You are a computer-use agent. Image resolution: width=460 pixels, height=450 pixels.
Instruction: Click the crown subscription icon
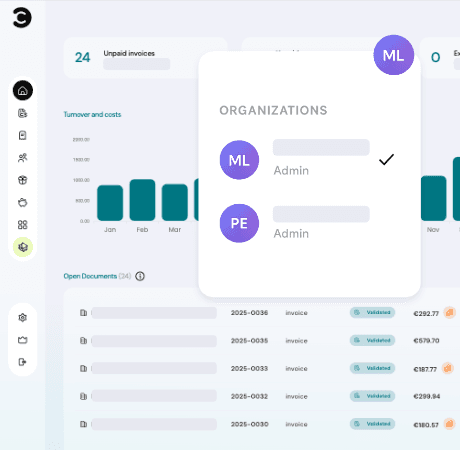coord(22,340)
